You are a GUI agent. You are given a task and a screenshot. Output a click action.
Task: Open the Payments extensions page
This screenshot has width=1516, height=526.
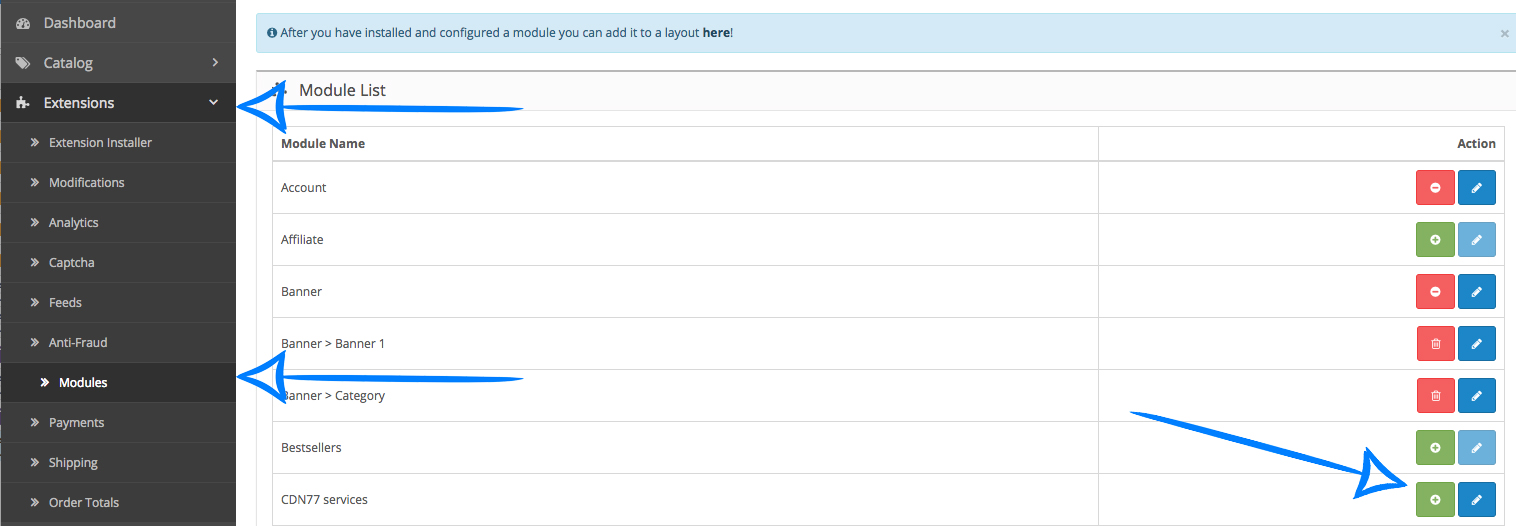click(76, 423)
